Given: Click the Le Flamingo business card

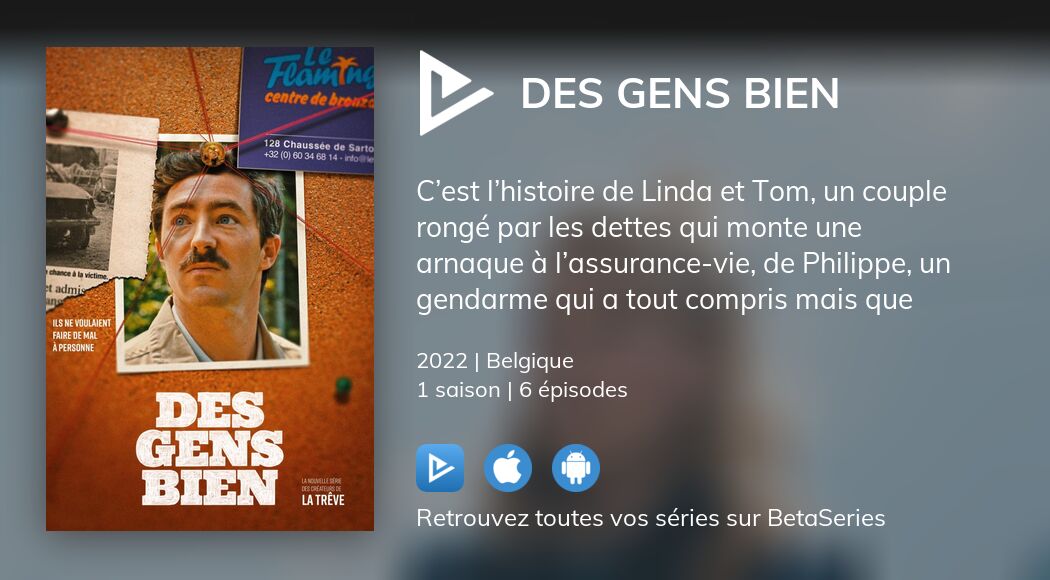Looking at the screenshot, I should (x=306, y=110).
